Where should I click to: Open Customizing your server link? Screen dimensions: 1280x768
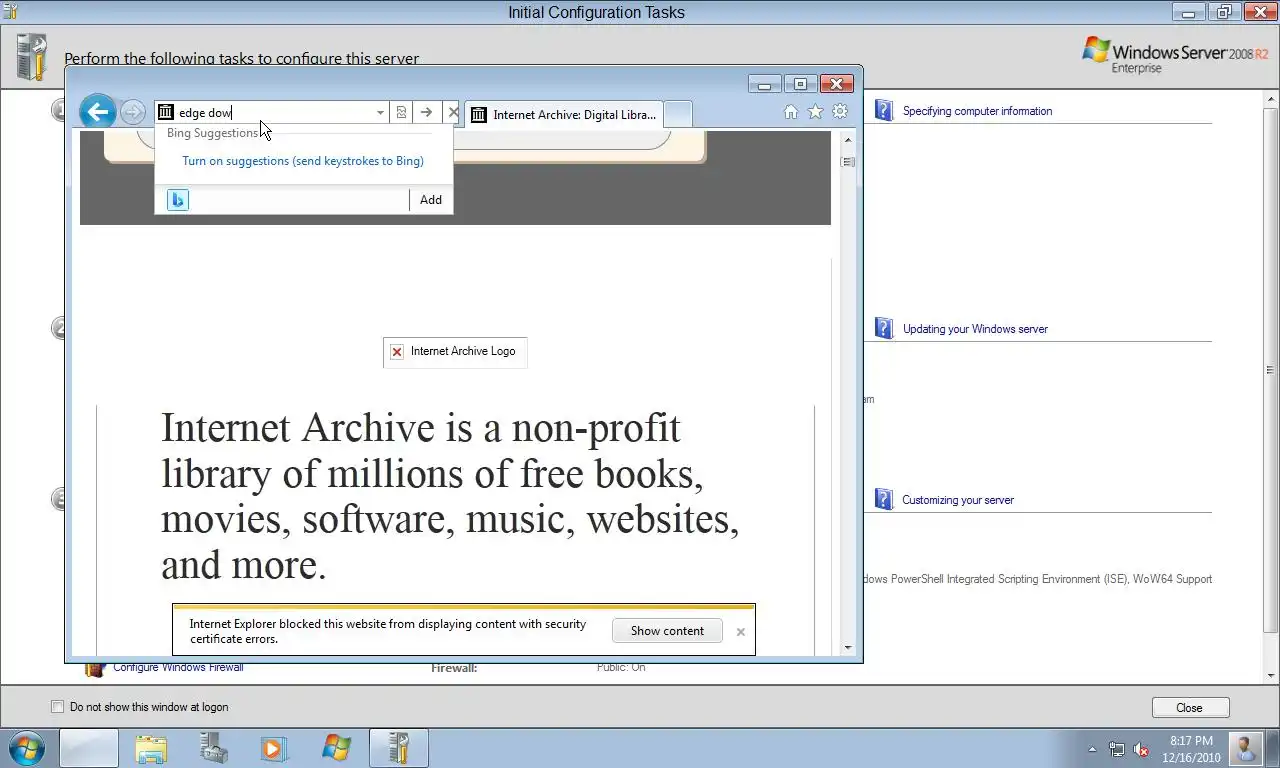click(x=958, y=500)
